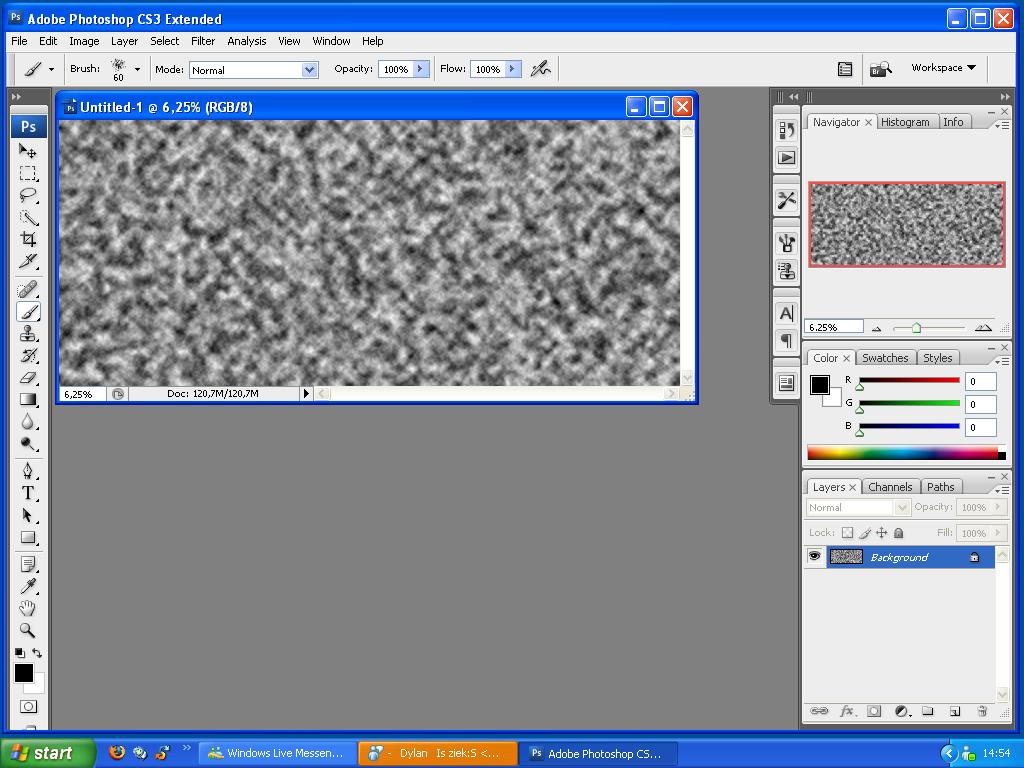Image resolution: width=1024 pixels, height=768 pixels.
Task: Select the Lasso tool
Action: 28,195
